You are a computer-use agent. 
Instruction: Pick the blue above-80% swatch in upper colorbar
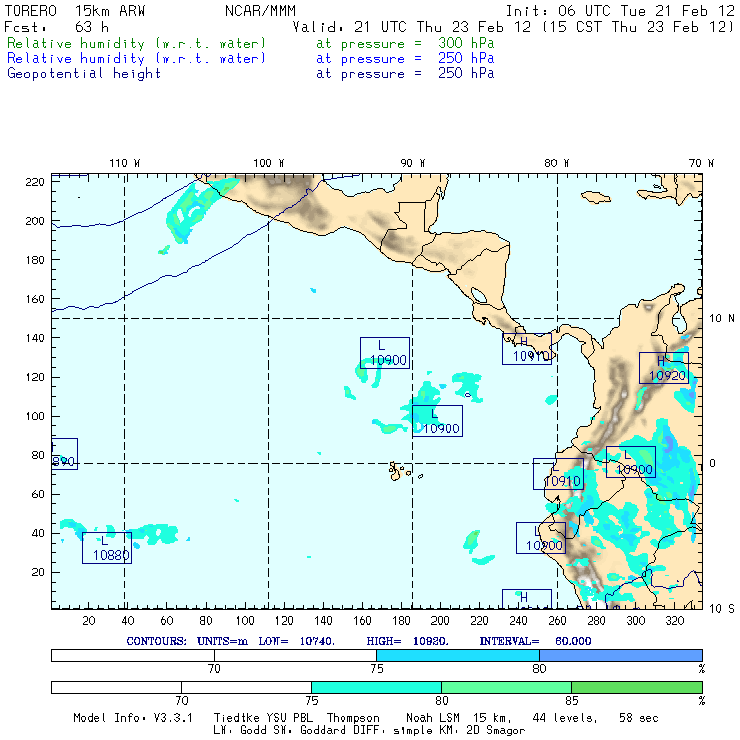point(621,655)
